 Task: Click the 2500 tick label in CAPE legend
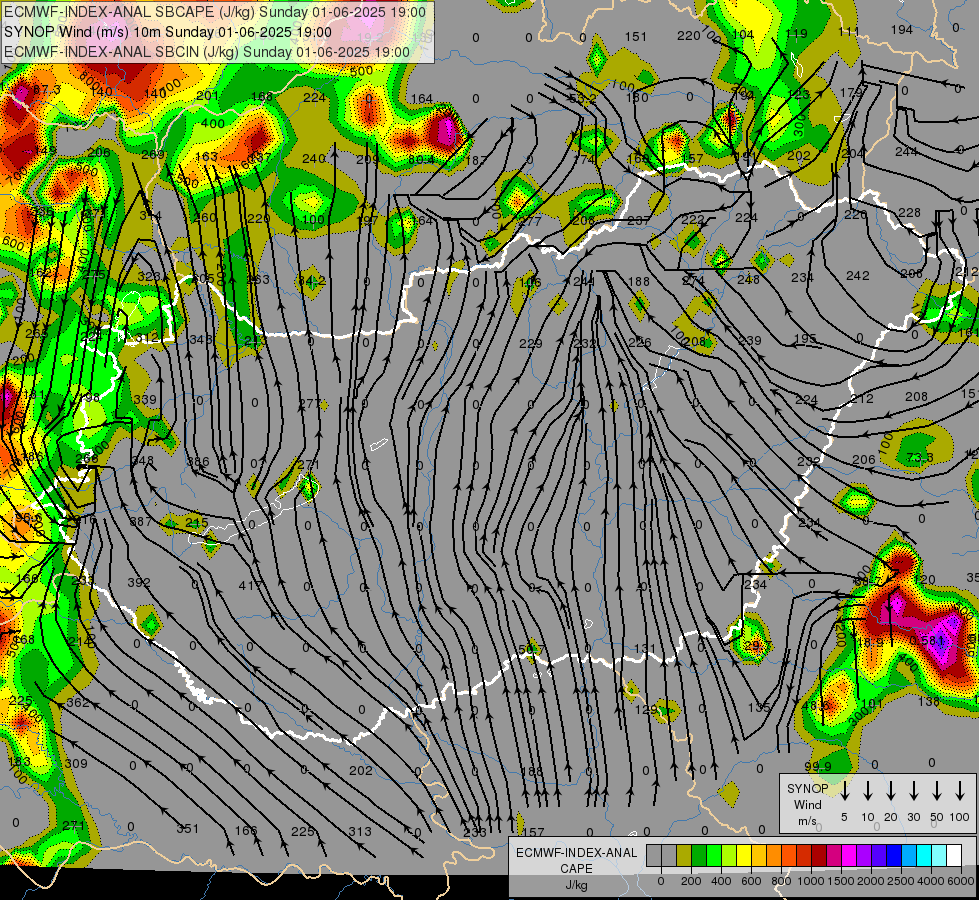coord(901,881)
